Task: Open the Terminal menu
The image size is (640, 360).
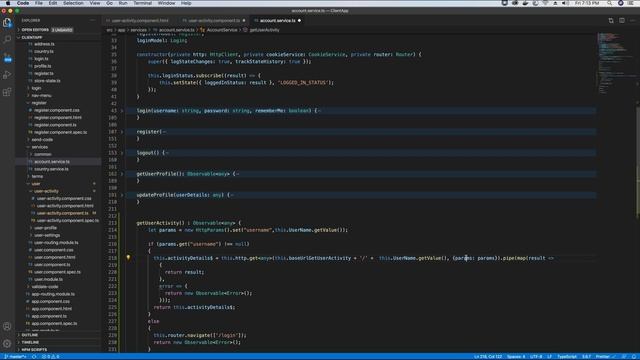Action: 142,3
